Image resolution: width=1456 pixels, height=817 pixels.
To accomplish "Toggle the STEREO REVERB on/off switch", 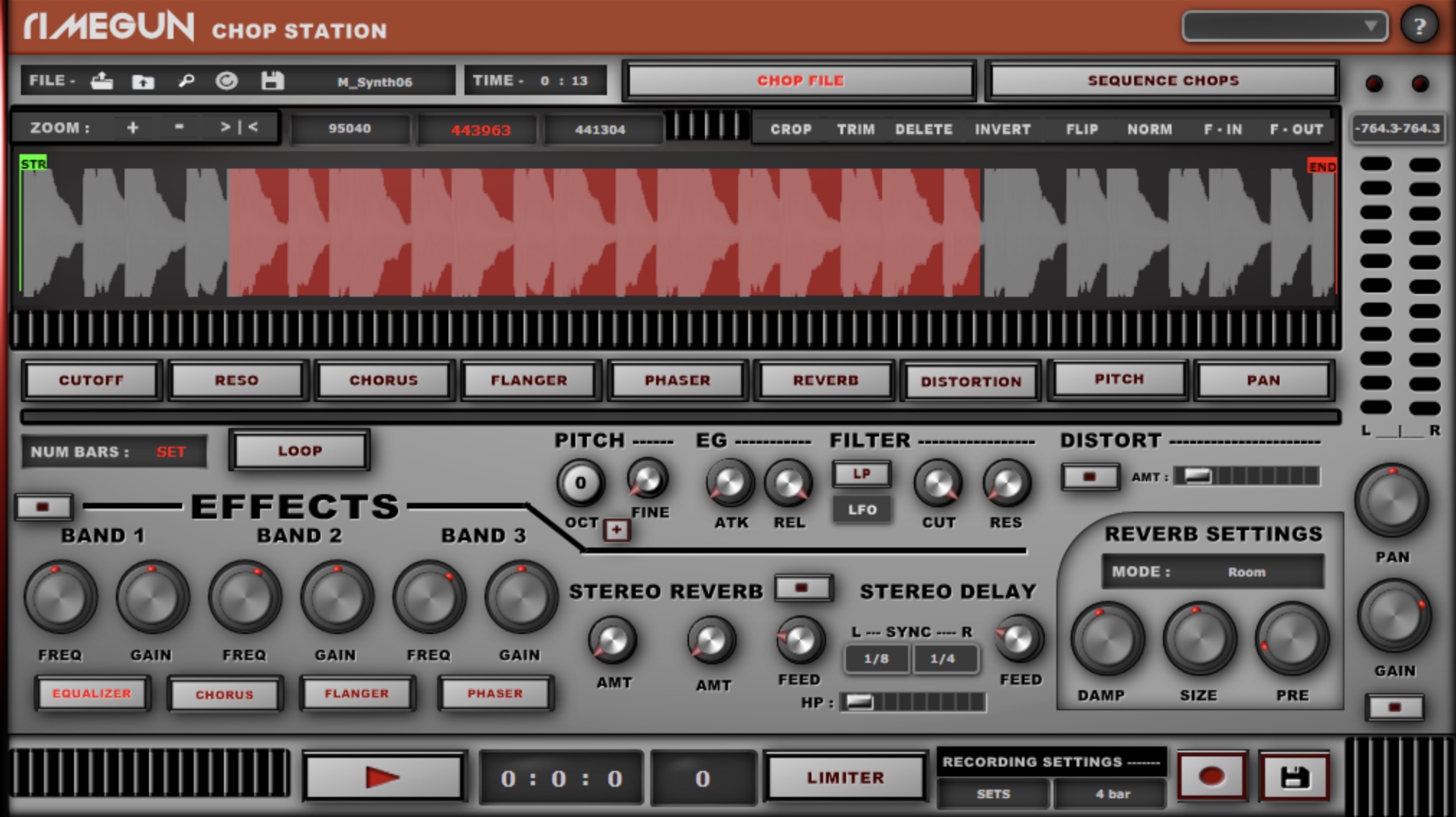I will [803, 589].
